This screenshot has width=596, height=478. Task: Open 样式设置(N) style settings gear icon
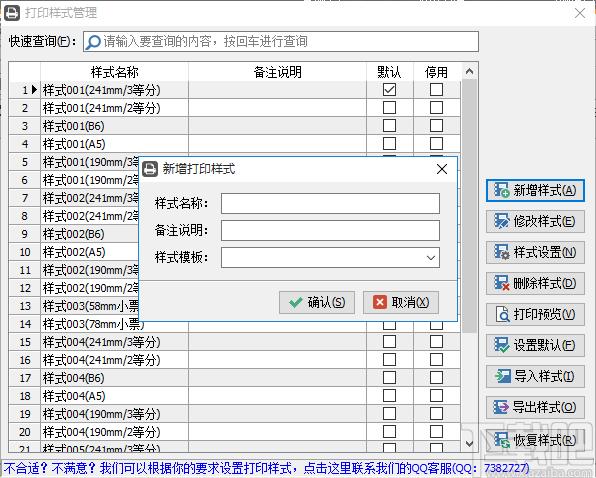point(501,252)
